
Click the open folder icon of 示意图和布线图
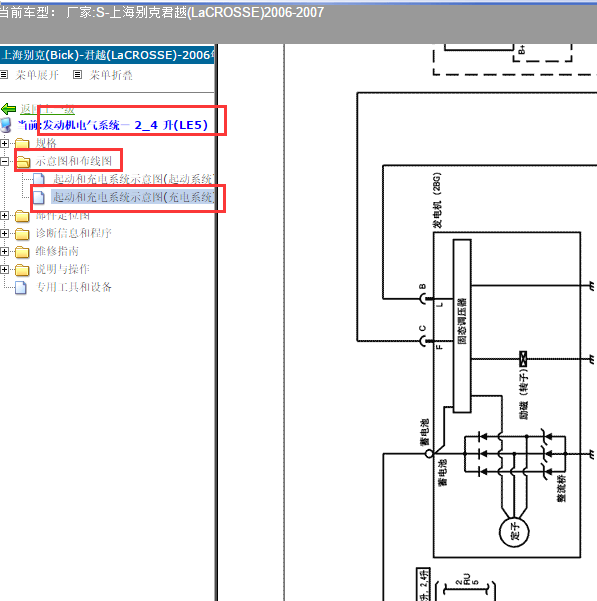tap(23, 161)
